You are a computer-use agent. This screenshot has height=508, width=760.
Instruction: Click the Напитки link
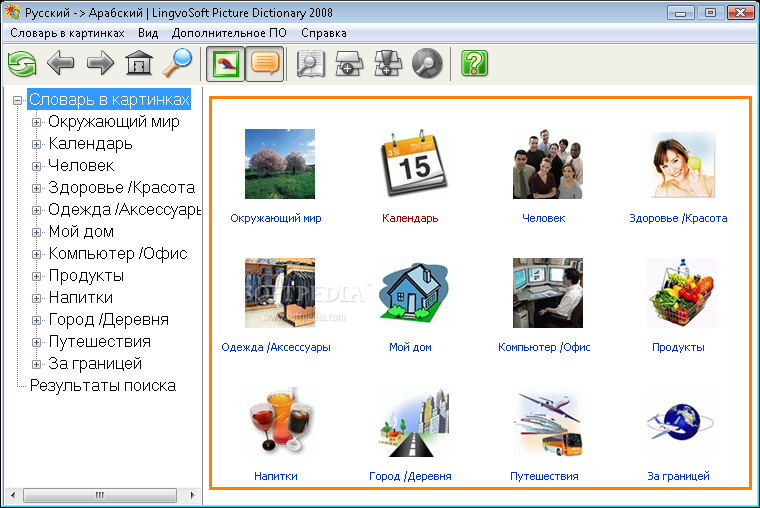[x=276, y=476]
